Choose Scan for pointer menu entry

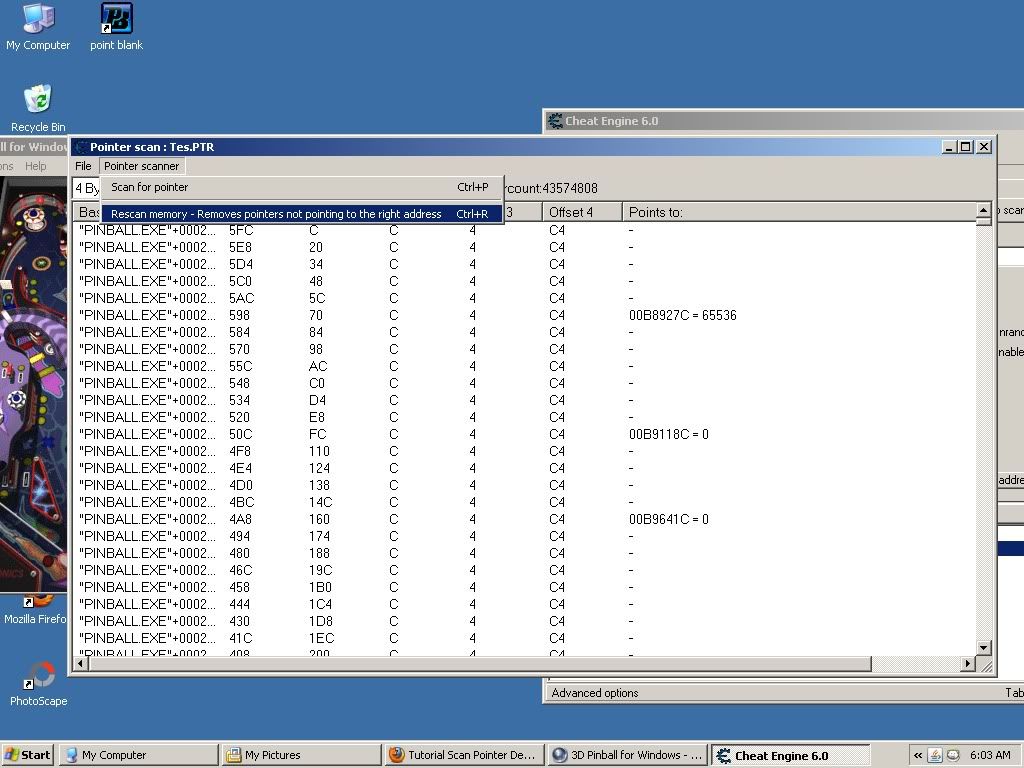(300, 187)
